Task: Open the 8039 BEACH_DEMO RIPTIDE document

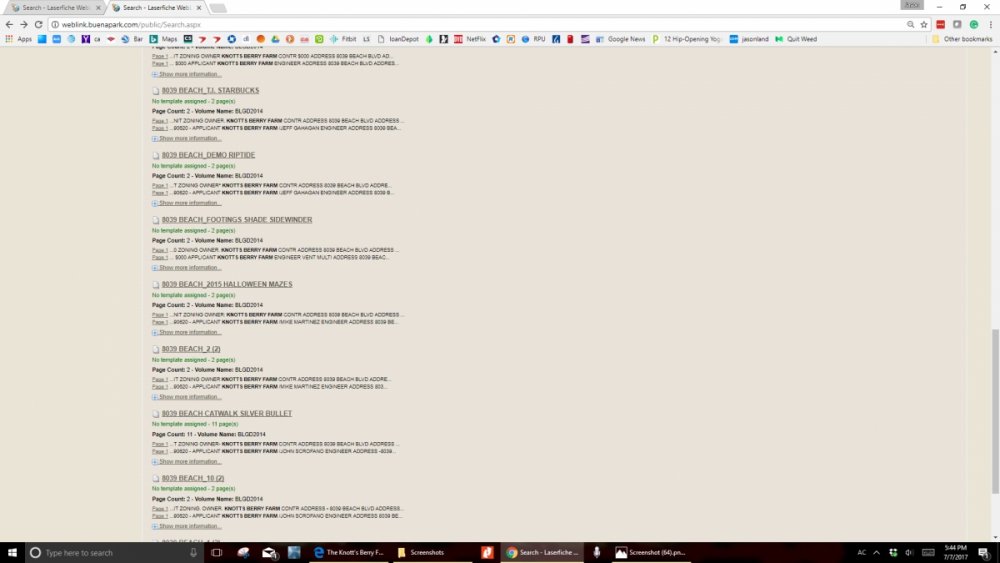Action: tap(208, 155)
